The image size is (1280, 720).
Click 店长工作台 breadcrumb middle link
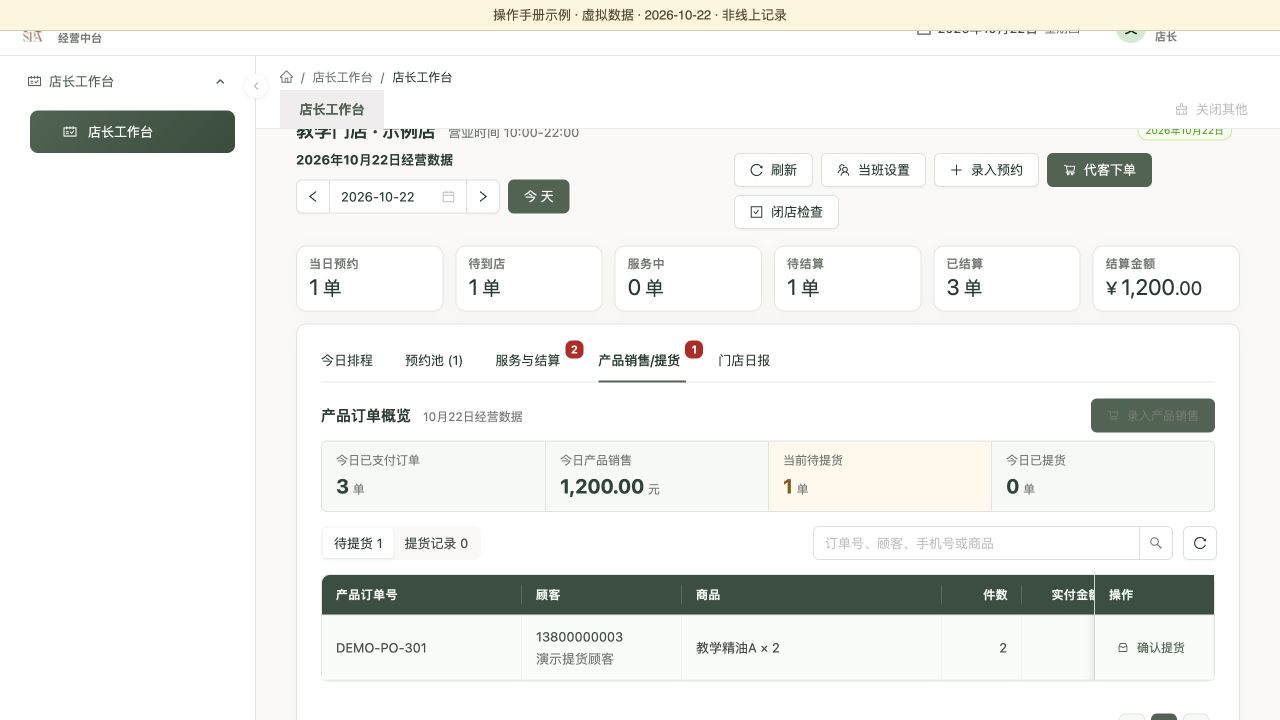pos(342,77)
